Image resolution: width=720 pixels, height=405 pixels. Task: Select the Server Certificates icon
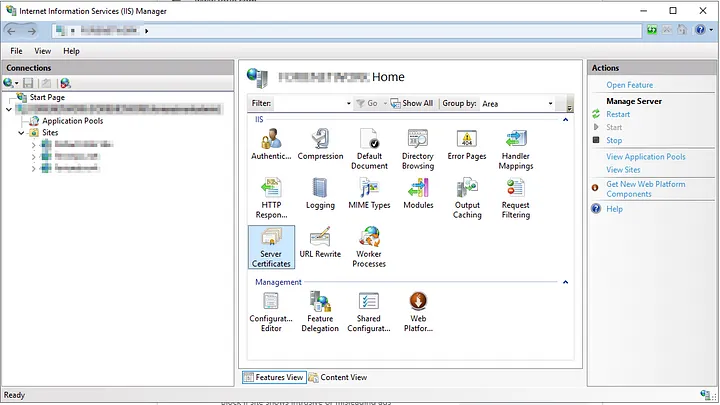pos(271,247)
